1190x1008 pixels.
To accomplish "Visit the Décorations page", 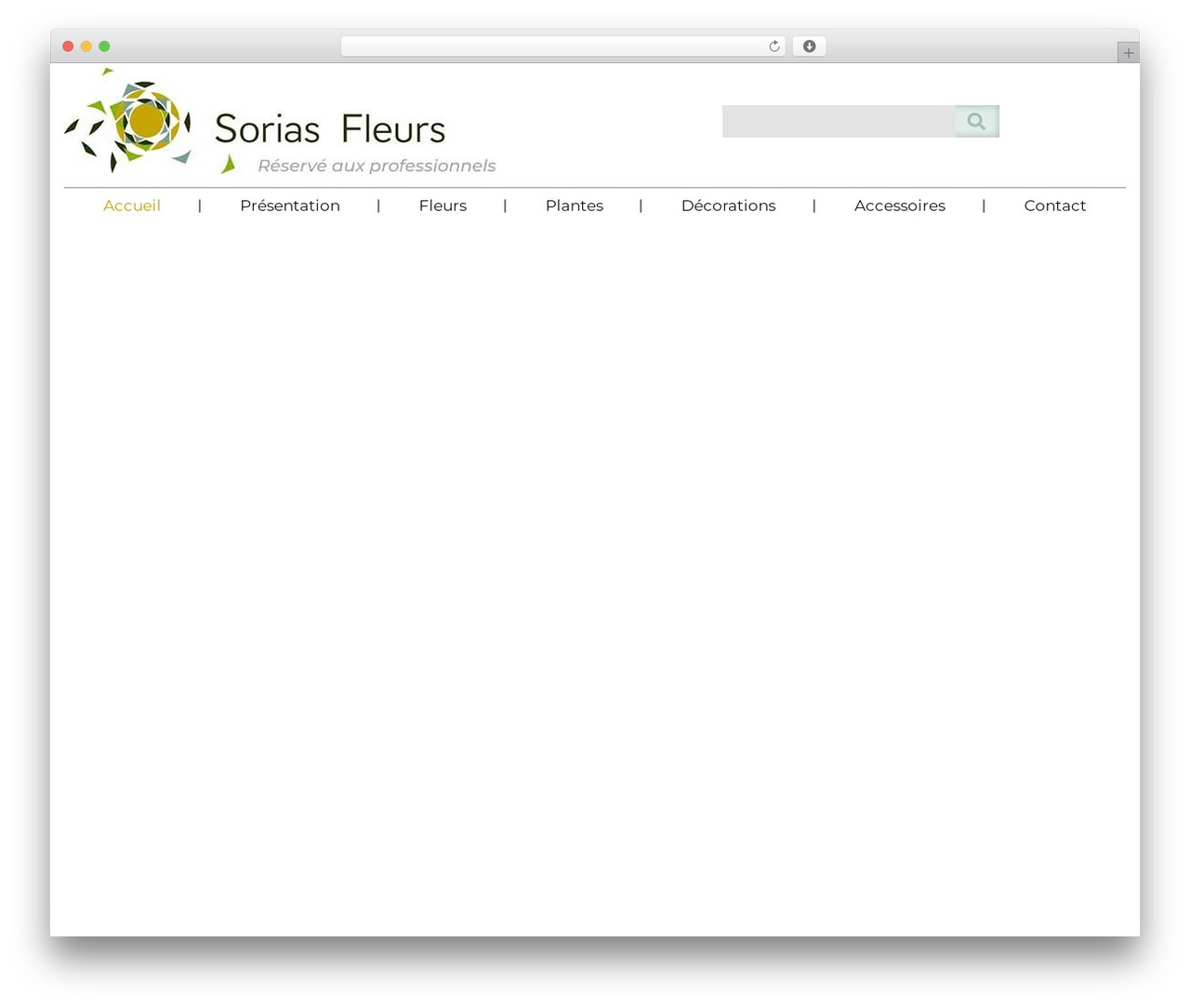I will (x=728, y=206).
